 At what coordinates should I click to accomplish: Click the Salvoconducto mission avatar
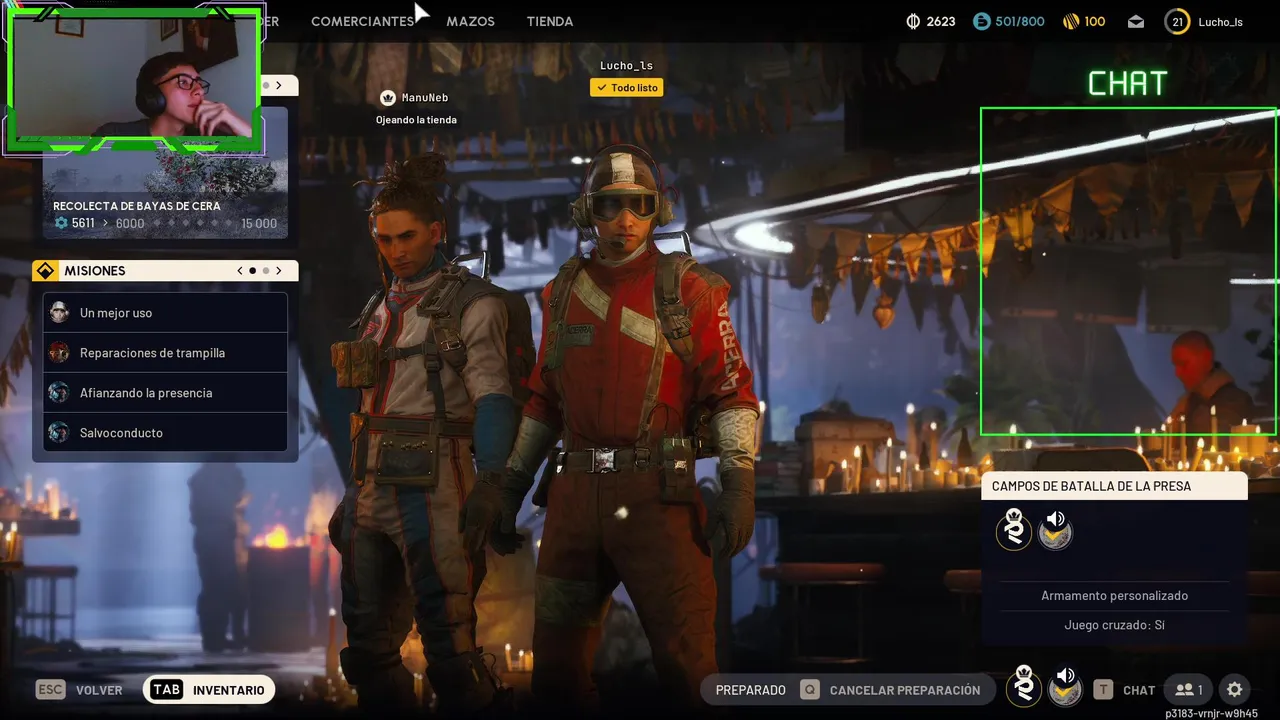pyautogui.click(x=59, y=432)
